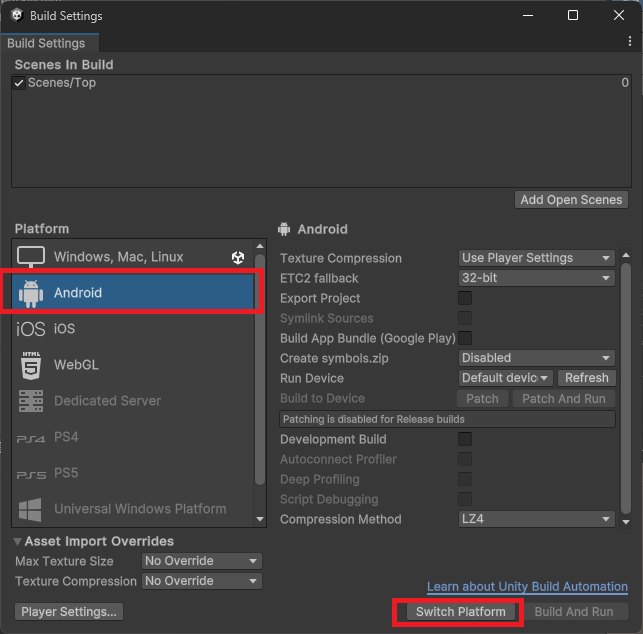
Task: Toggle the Script Debugging checkbox
Action: point(465,499)
